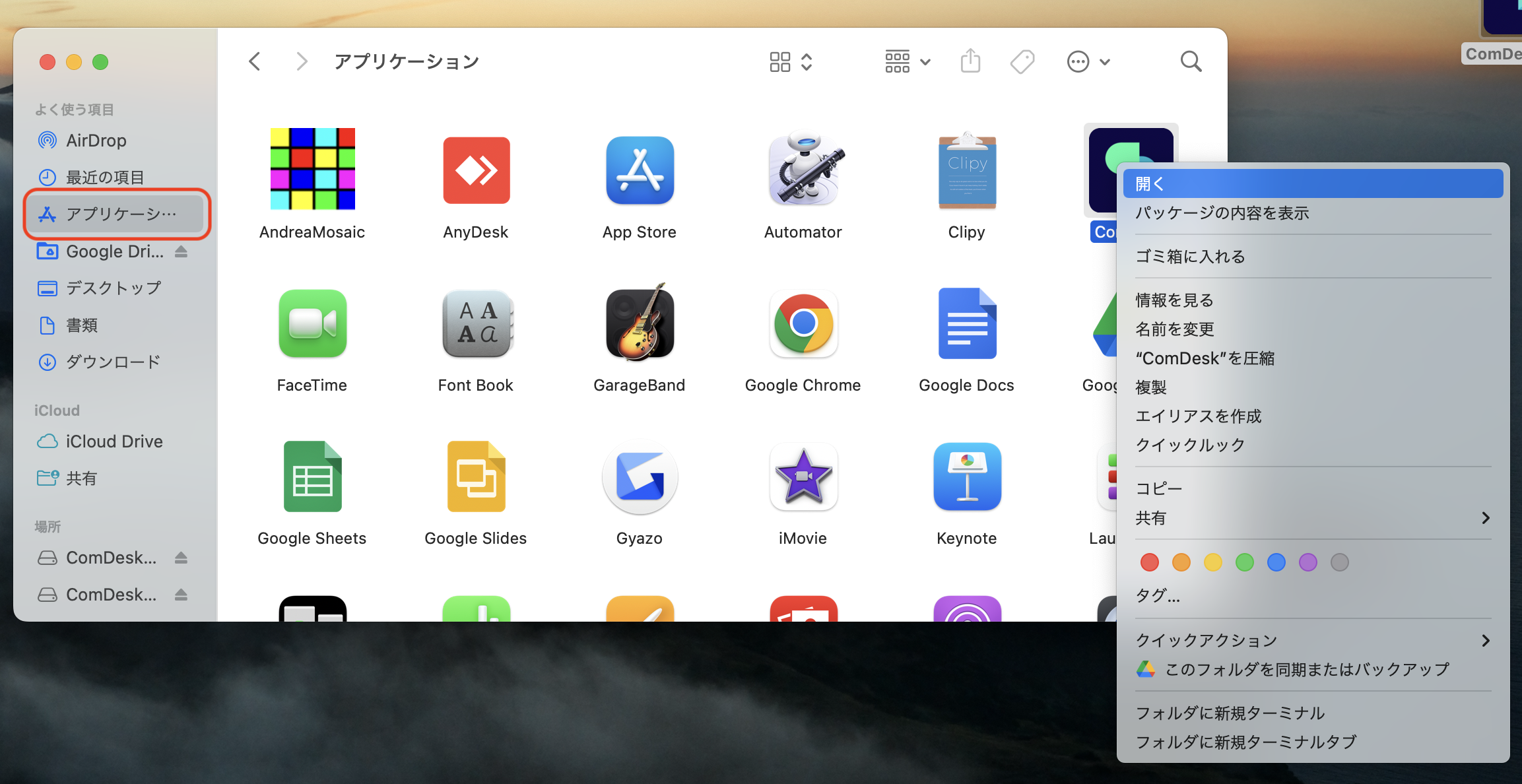Viewport: 1522px width, 784px height.
Task: Select 情報を見る menu entry
Action: (1174, 300)
